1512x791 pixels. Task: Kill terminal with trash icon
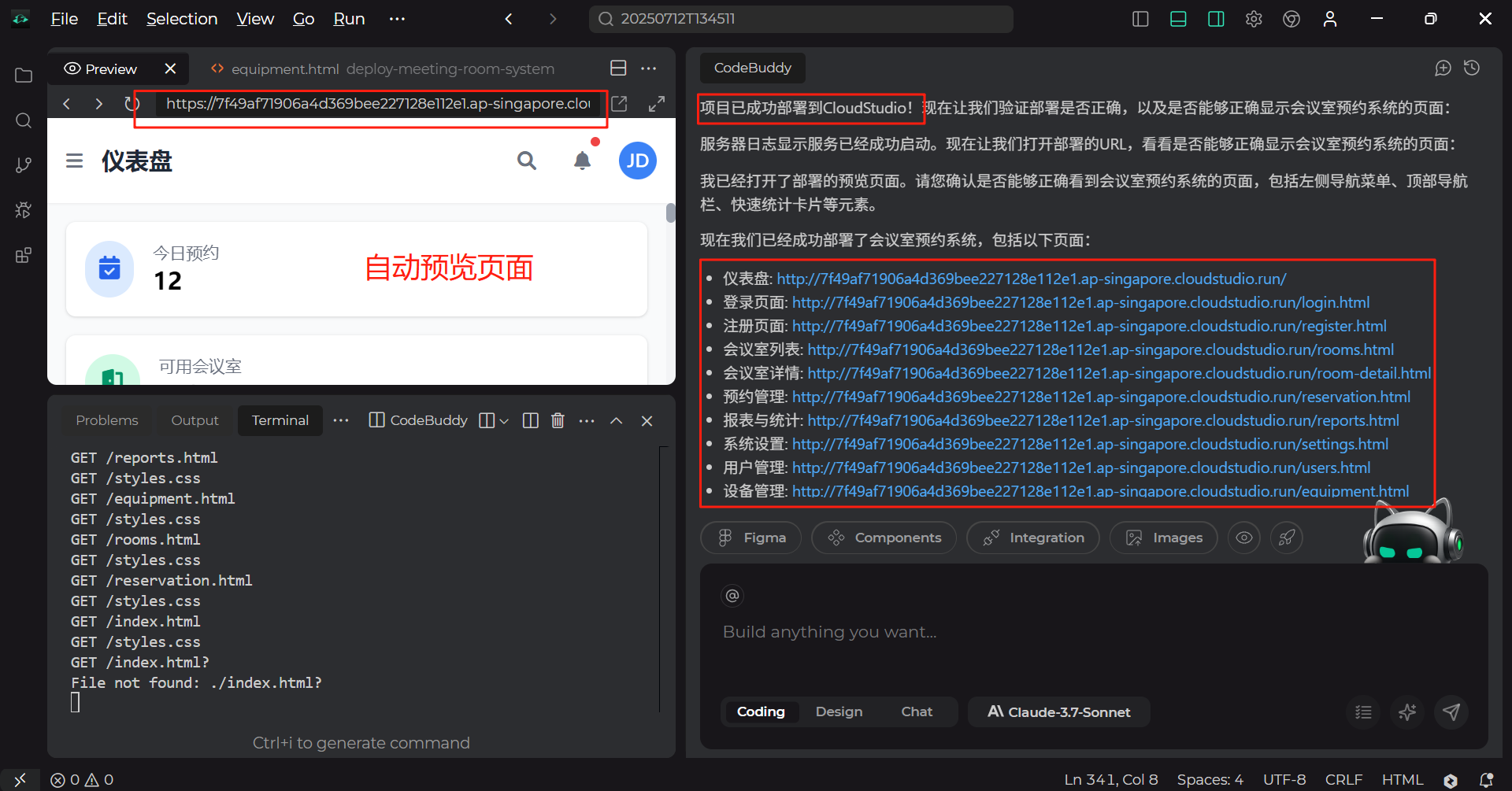[x=558, y=421]
